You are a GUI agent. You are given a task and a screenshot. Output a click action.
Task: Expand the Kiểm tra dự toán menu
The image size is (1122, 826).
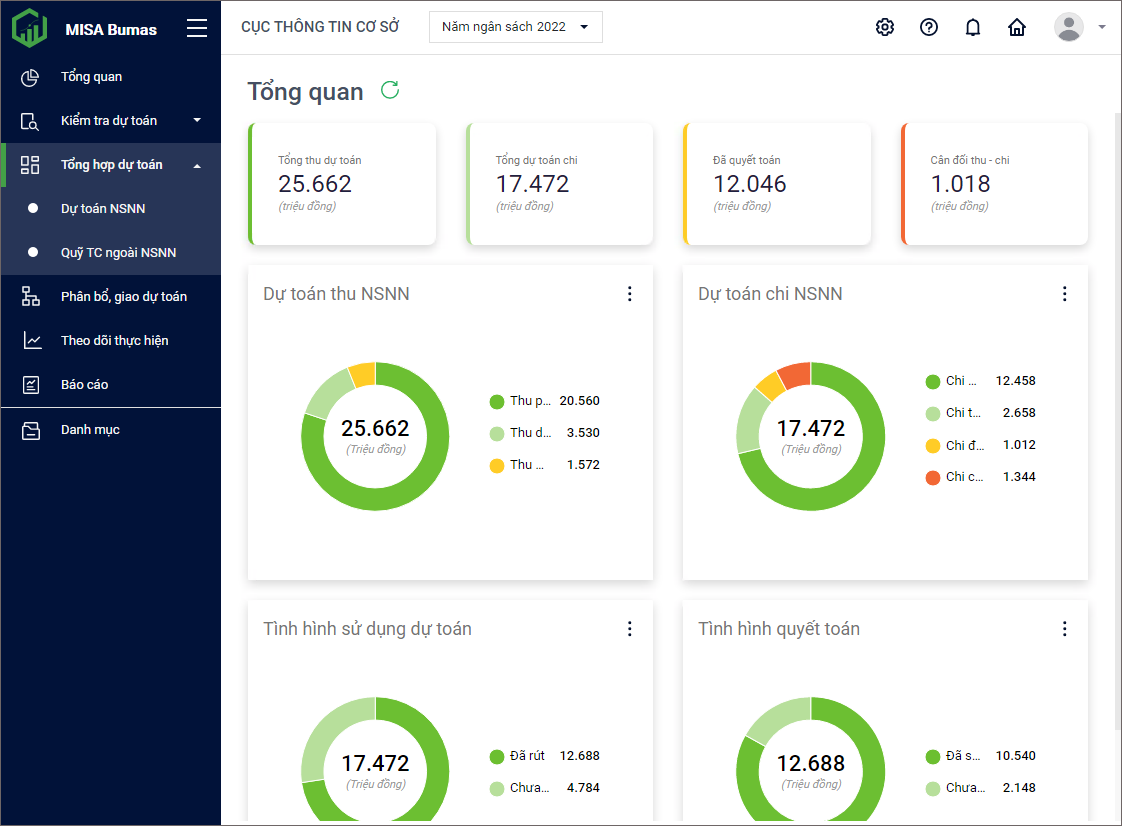(x=110, y=121)
